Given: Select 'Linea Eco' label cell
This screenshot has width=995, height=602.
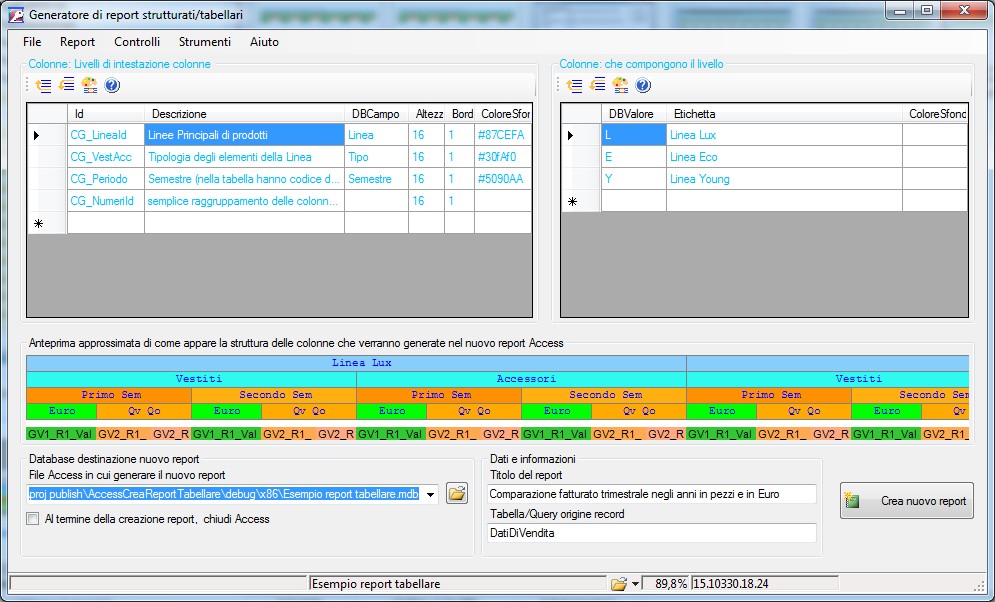Looking at the screenshot, I should pyautogui.click(x=784, y=157).
